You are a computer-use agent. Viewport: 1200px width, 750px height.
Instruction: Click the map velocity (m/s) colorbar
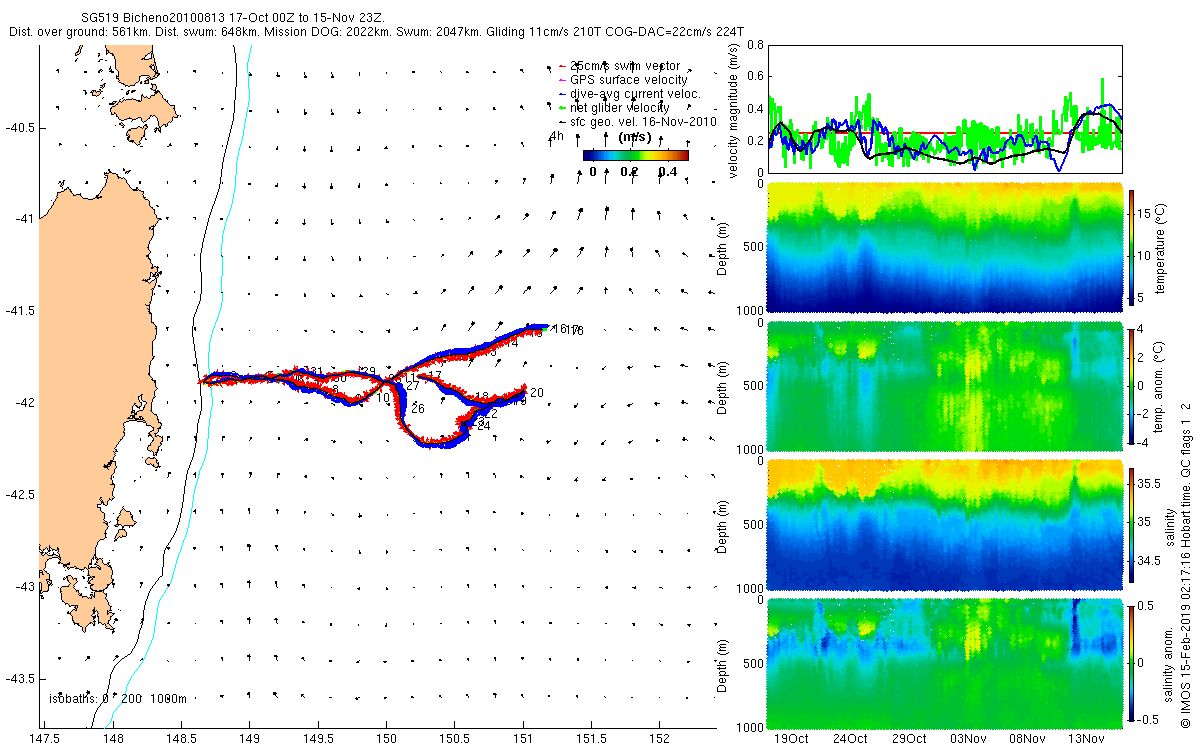pyautogui.click(x=636, y=155)
